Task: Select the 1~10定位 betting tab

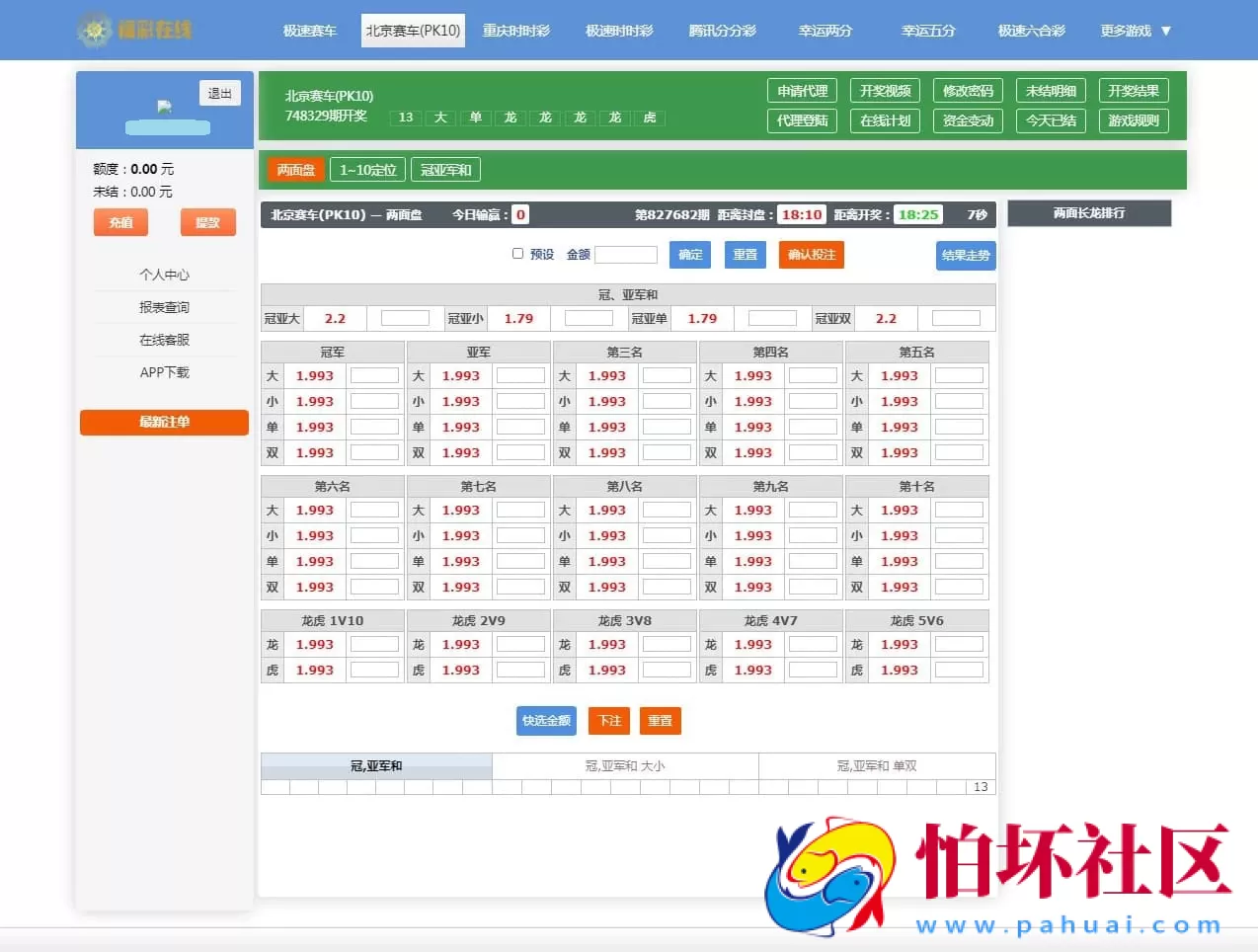Action: [x=367, y=169]
